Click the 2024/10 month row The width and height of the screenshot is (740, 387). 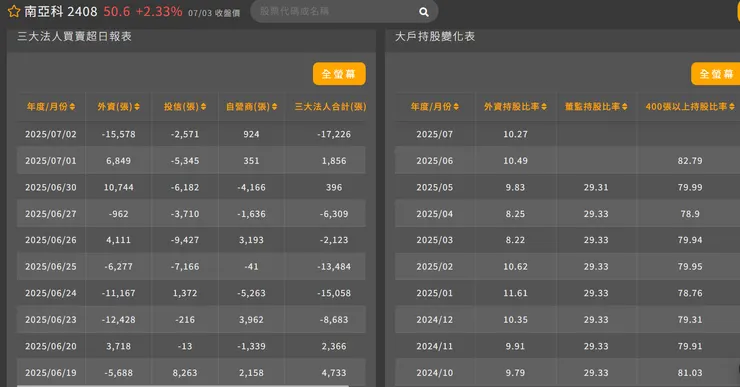pos(567,372)
